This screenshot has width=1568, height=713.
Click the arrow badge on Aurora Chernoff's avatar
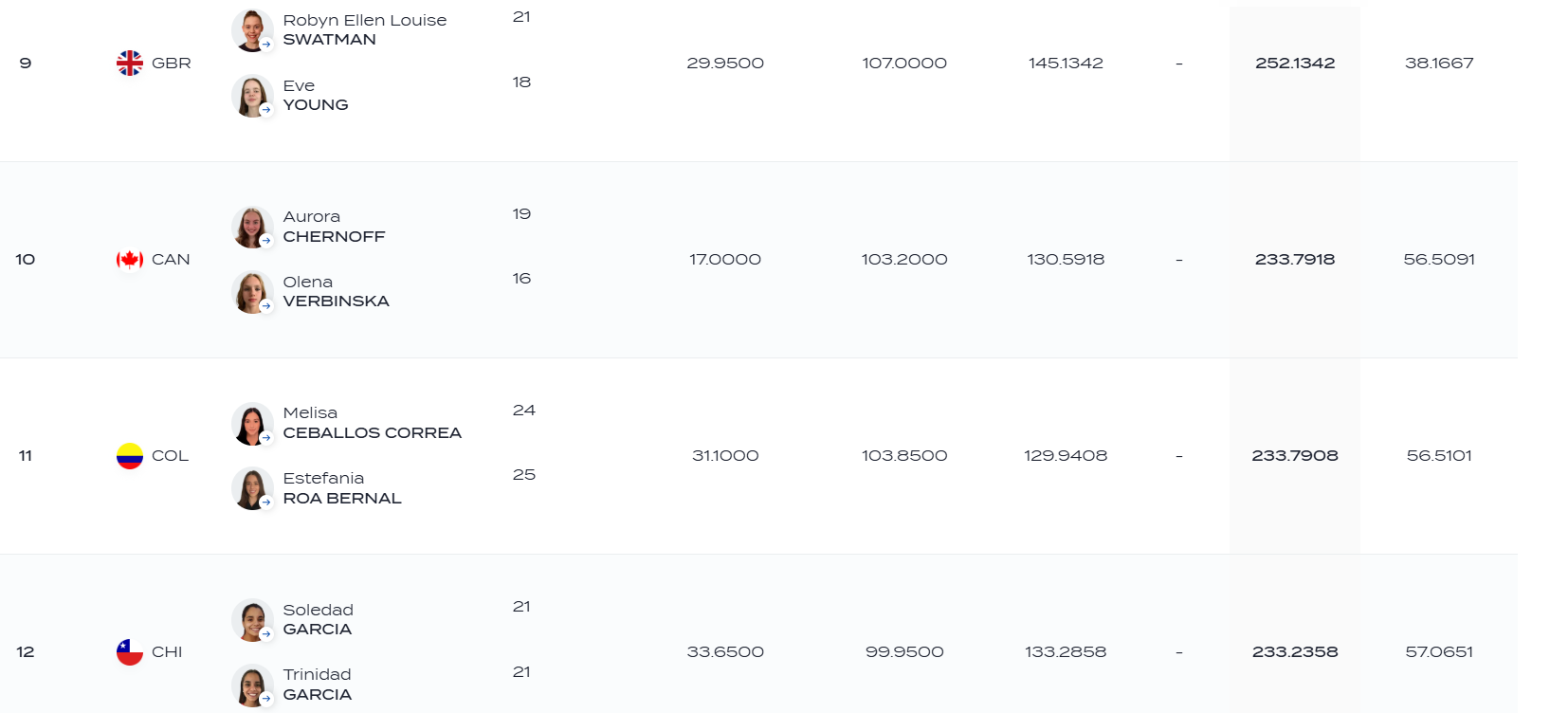click(x=266, y=241)
